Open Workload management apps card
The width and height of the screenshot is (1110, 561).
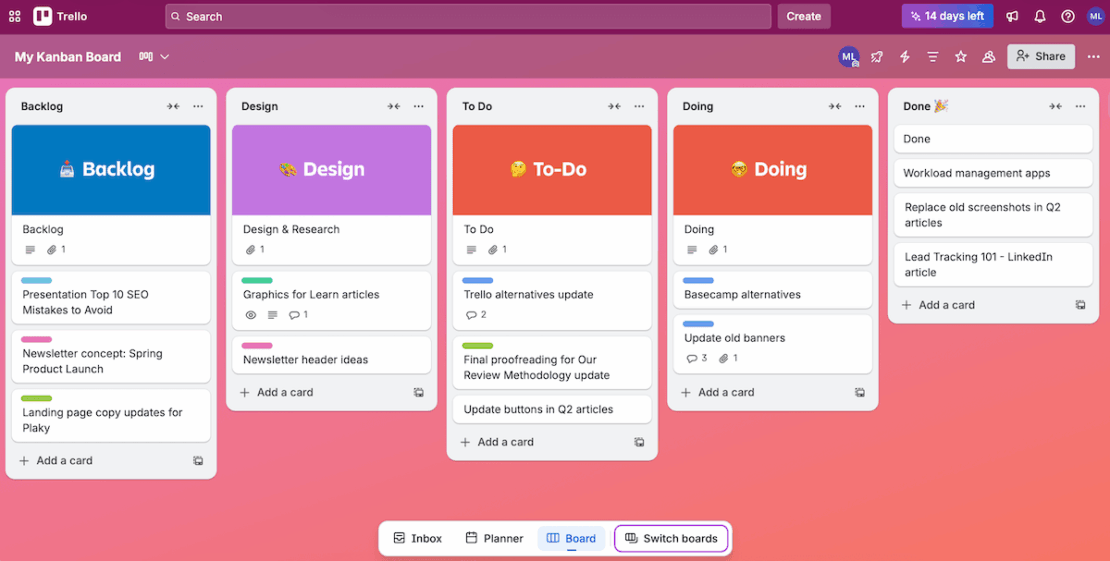pyautogui.click(x=993, y=174)
